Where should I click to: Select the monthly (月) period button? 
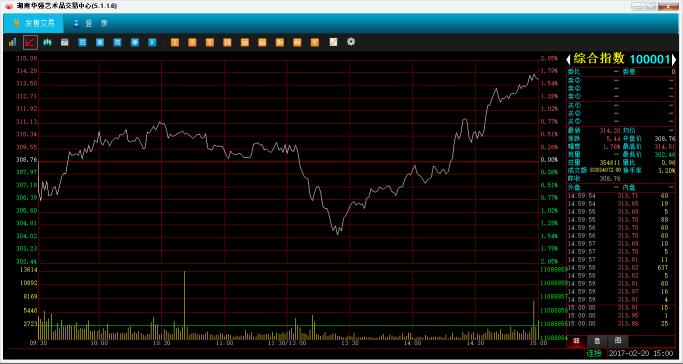117,42
